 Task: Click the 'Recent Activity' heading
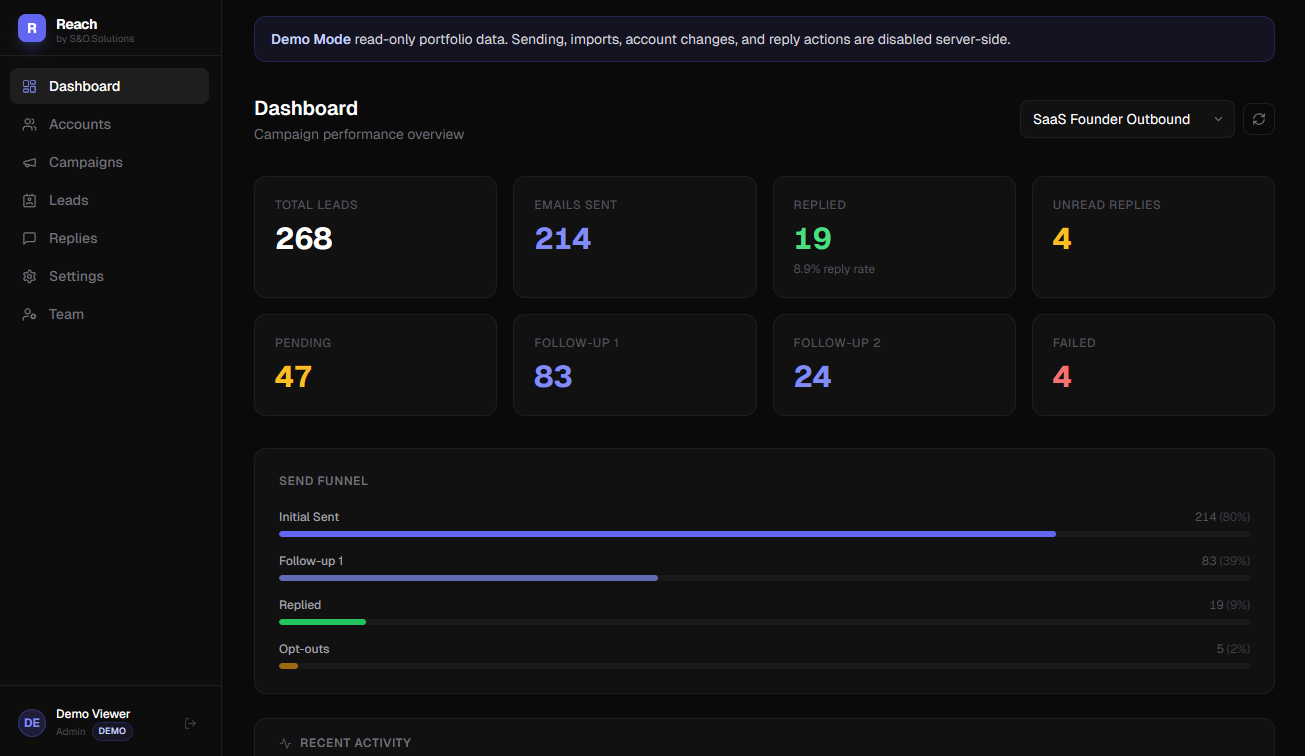tap(355, 743)
